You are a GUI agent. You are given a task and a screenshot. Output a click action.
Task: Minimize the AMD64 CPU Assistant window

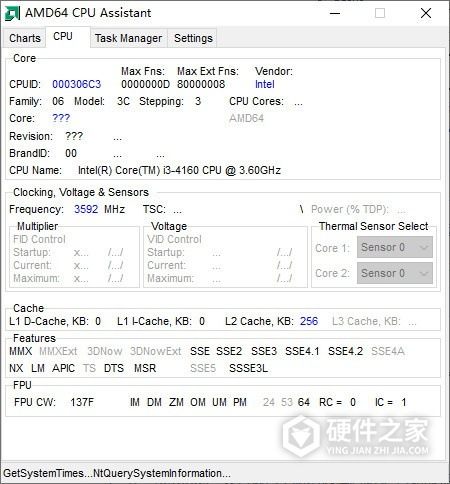[x=335, y=13]
